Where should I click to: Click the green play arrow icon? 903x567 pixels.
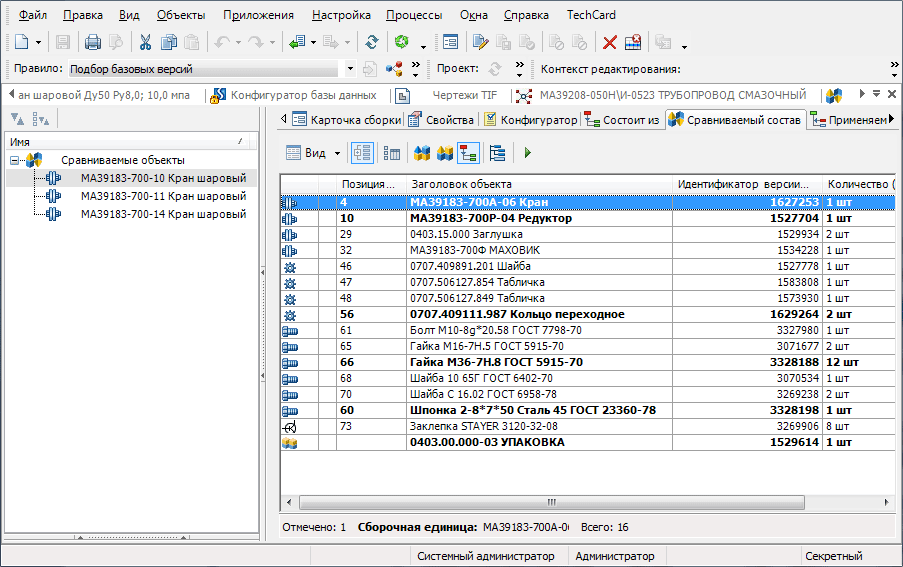pos(528,153)
